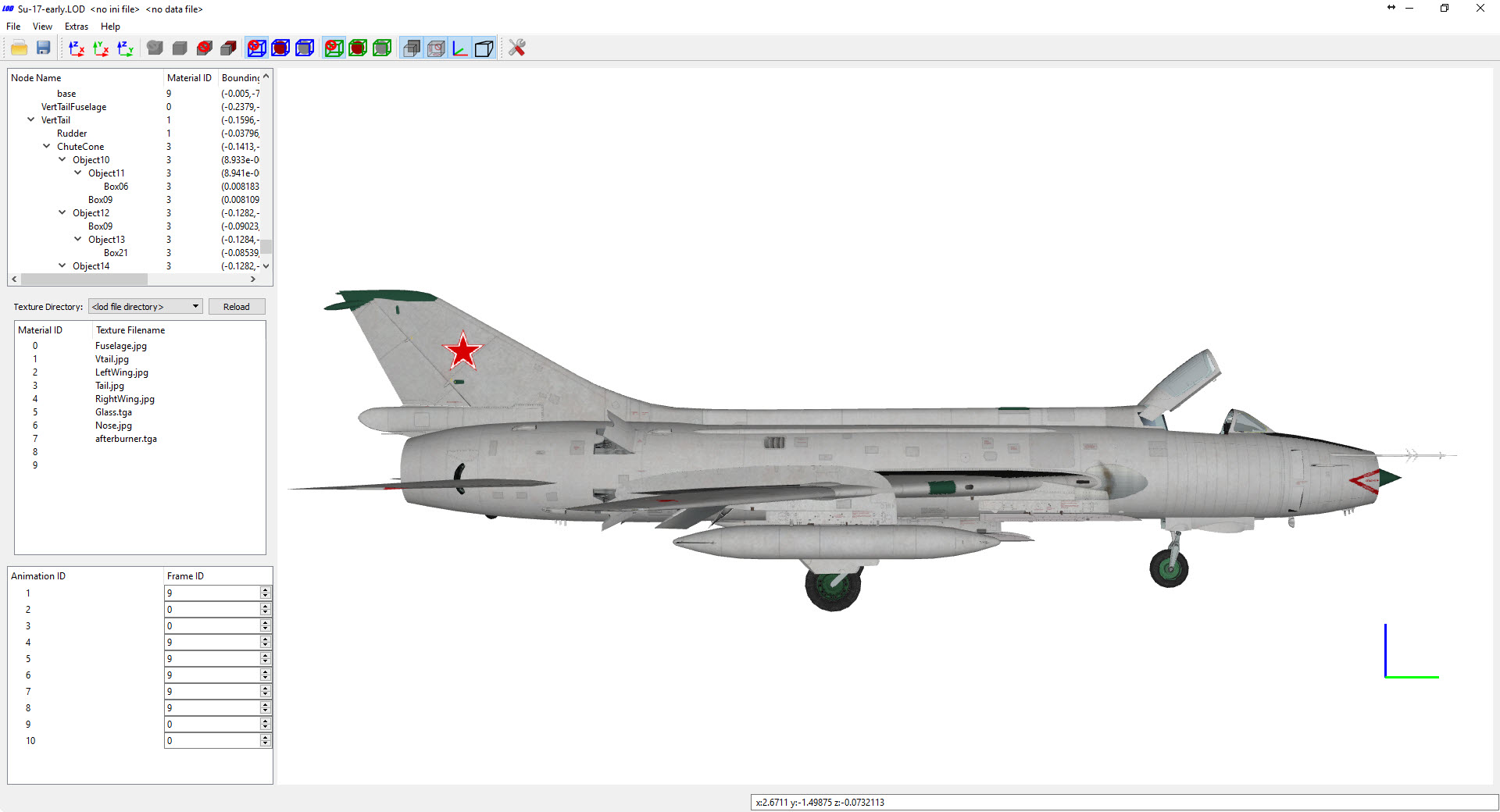1500x812 pixels.
Task: Select the Box06 node
Action: coord(116,187)
